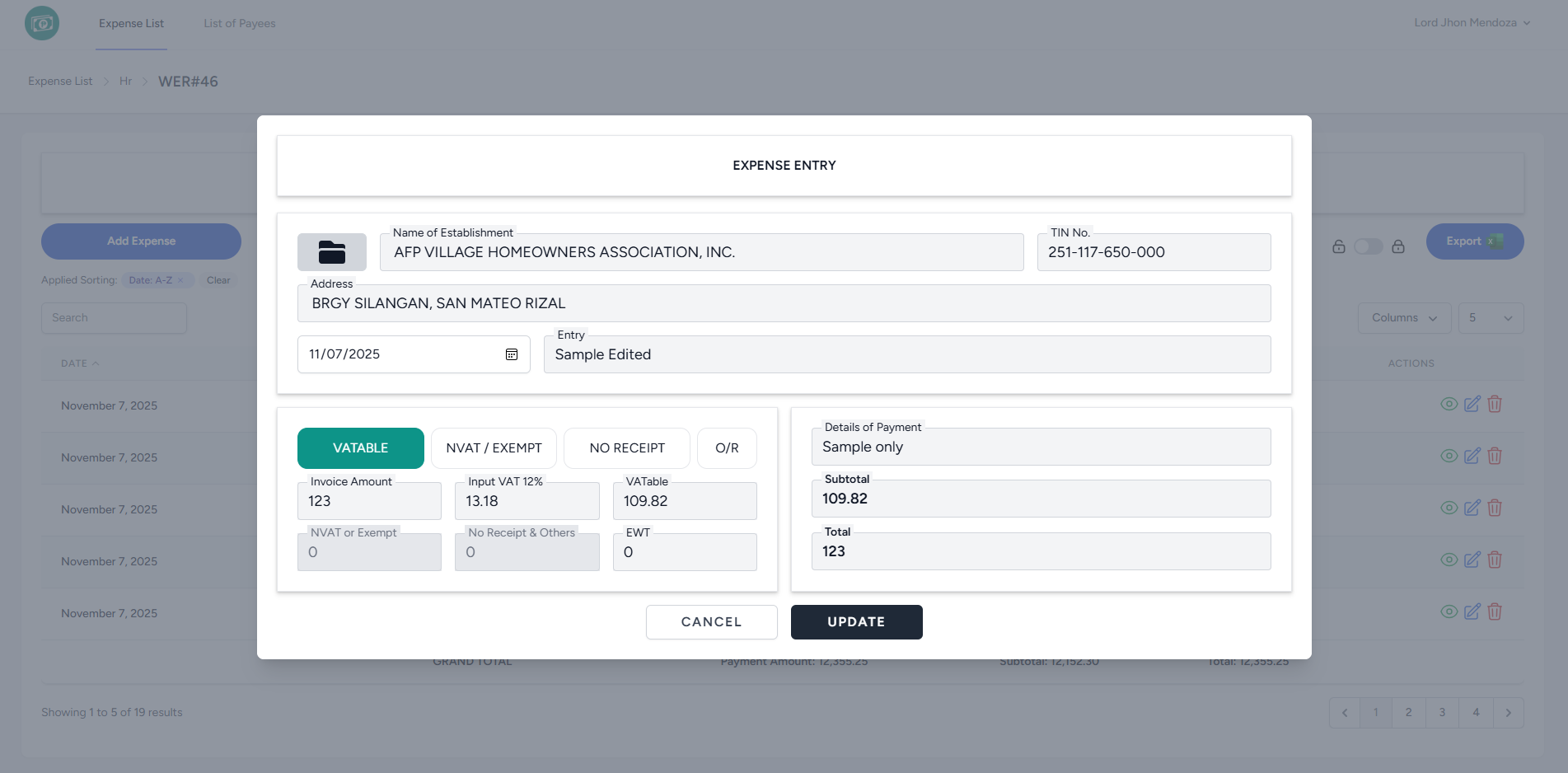Image resolution: width=1568 pixels, height=773 pixels.
Task: Delete the fourth November 7 expense row
Action: click(x=1495, y=560)
